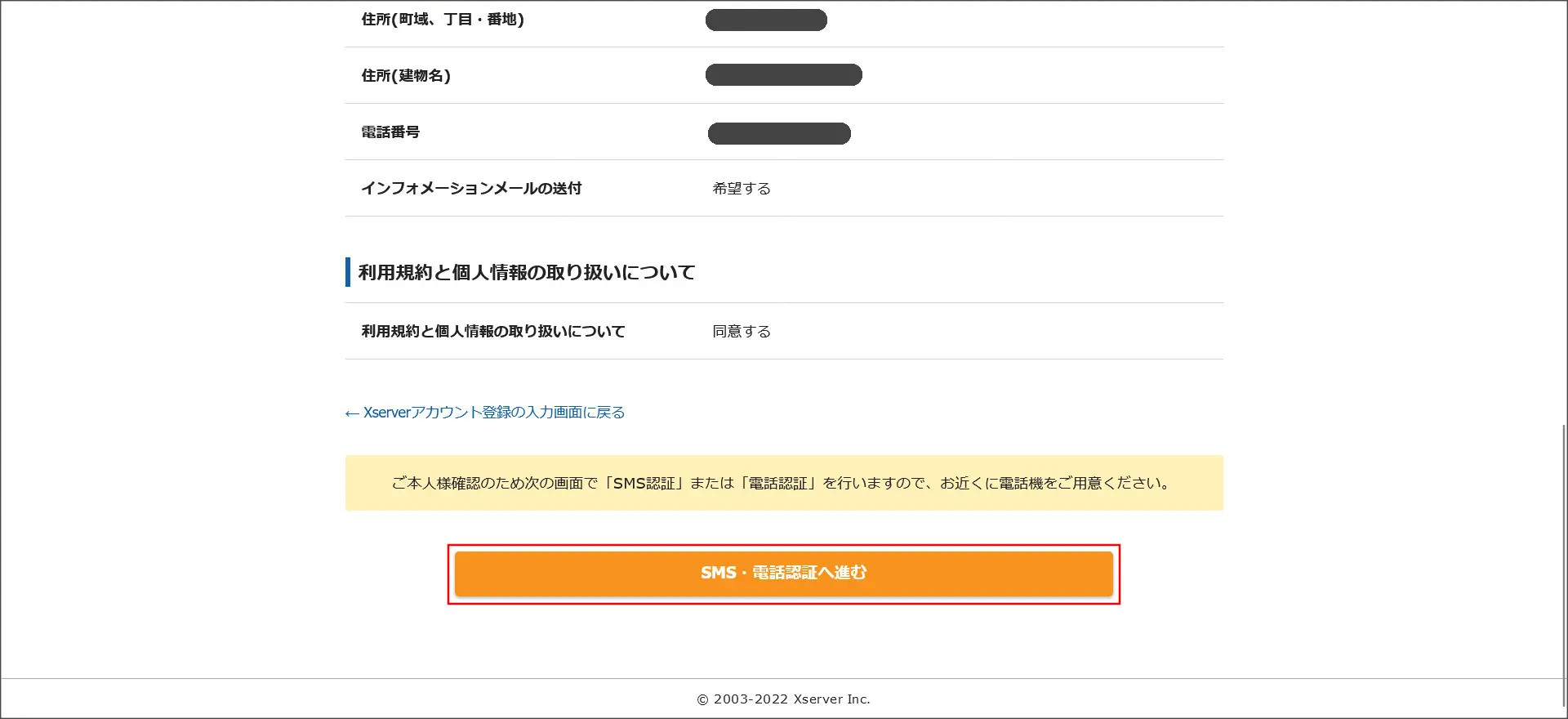
Task: Select the 電話番号 field label
Action: pos(390,132)
